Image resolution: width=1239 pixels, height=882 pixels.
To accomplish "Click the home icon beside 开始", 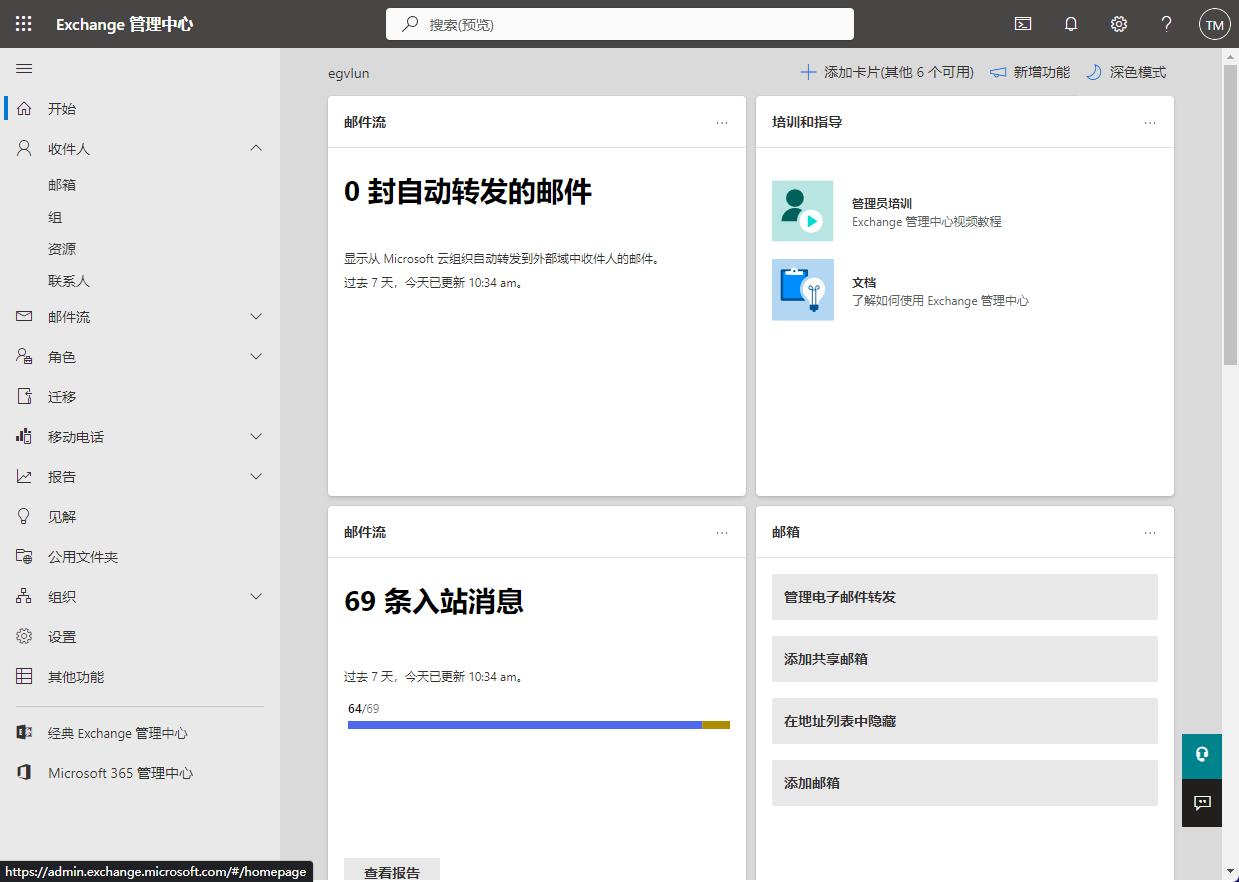I will click(24, 108).
